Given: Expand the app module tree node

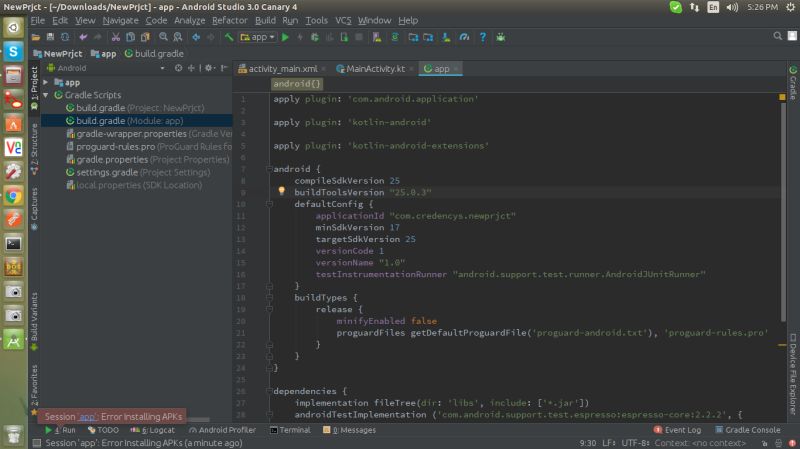Looking at the screenshot, I should tap(46, 82).
